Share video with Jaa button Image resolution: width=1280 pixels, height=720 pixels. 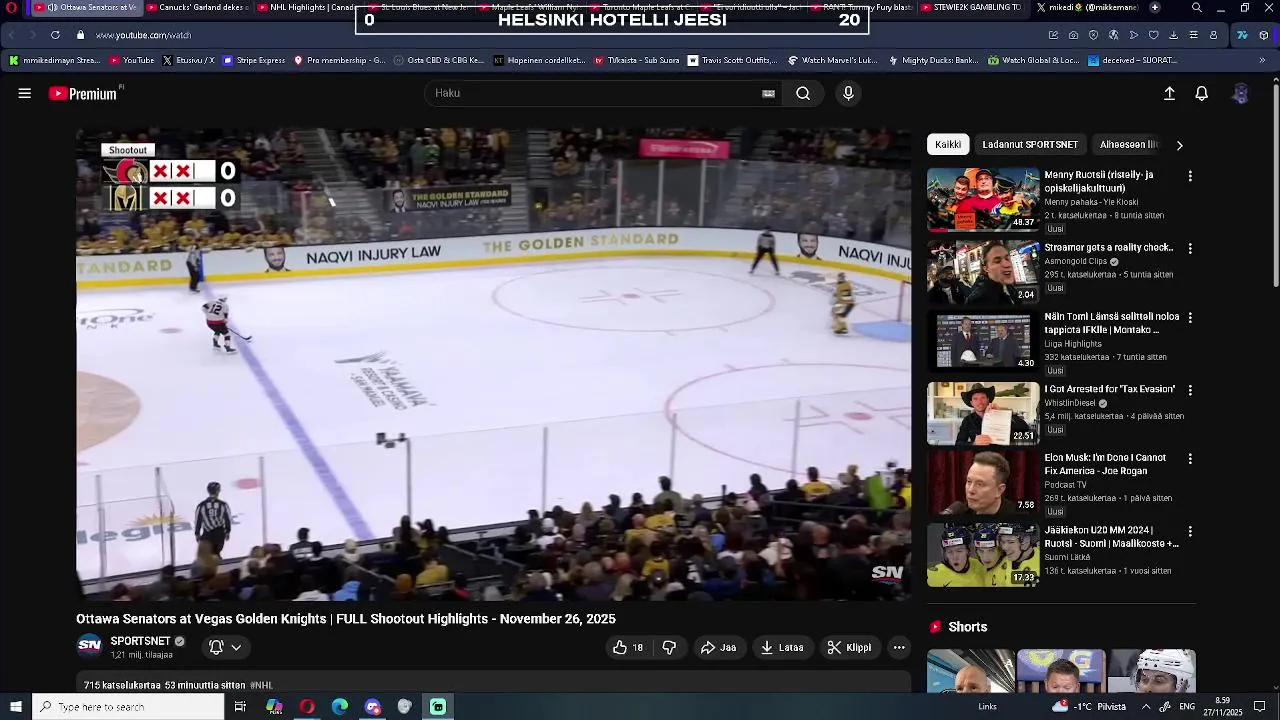coord(719,647)
